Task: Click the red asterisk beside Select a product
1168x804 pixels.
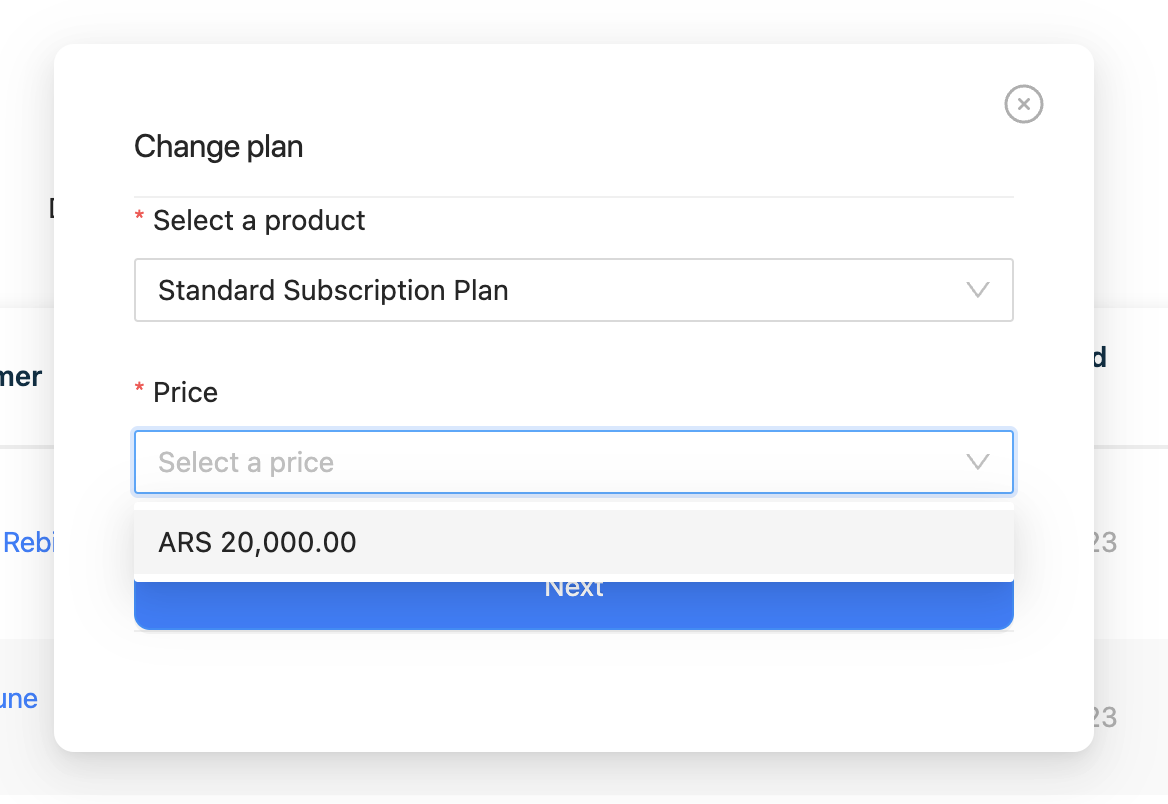Action: (x=139, y=216)
